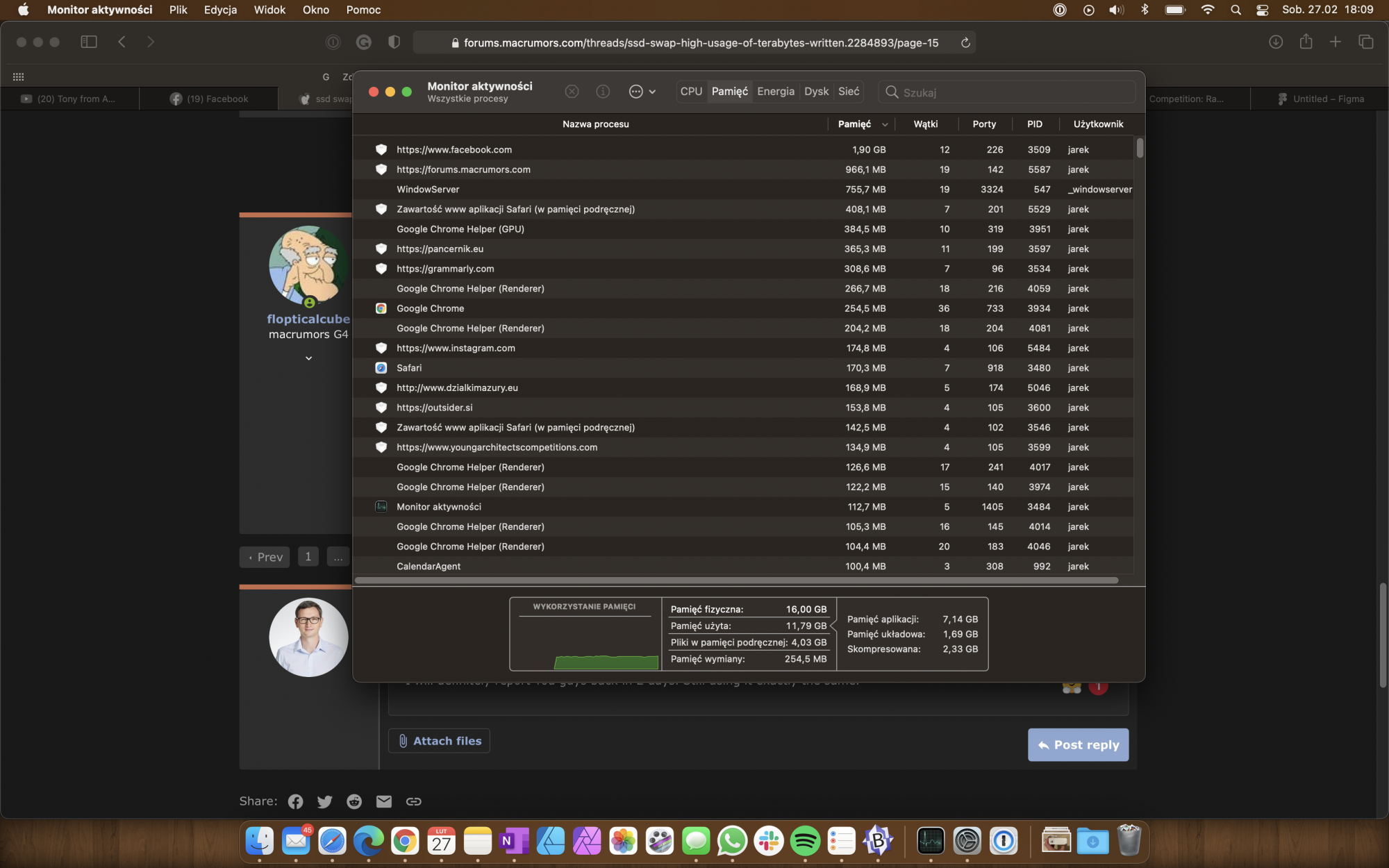Open the Widok menu

[269, 10]
